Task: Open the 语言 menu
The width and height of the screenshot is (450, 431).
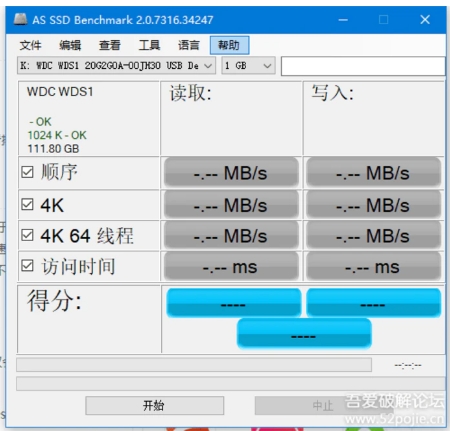Action: click(189, 45)
